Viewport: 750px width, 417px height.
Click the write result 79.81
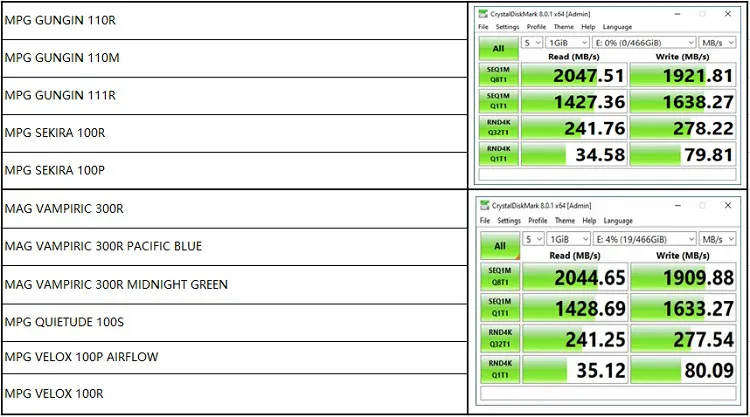coord(683,154)
